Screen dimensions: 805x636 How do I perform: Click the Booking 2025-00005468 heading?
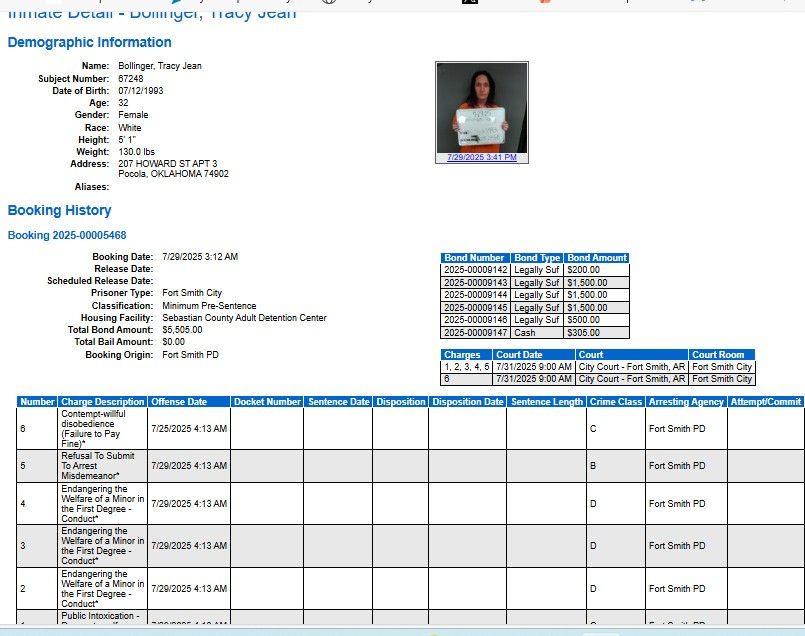[x=67, y=235]
